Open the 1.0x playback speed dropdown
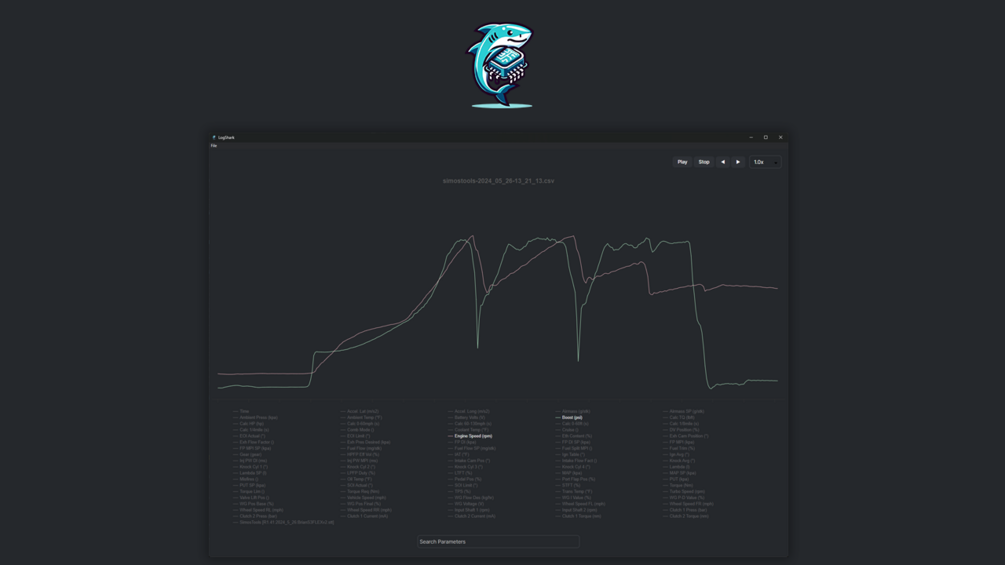 click(x=765, y=162)
